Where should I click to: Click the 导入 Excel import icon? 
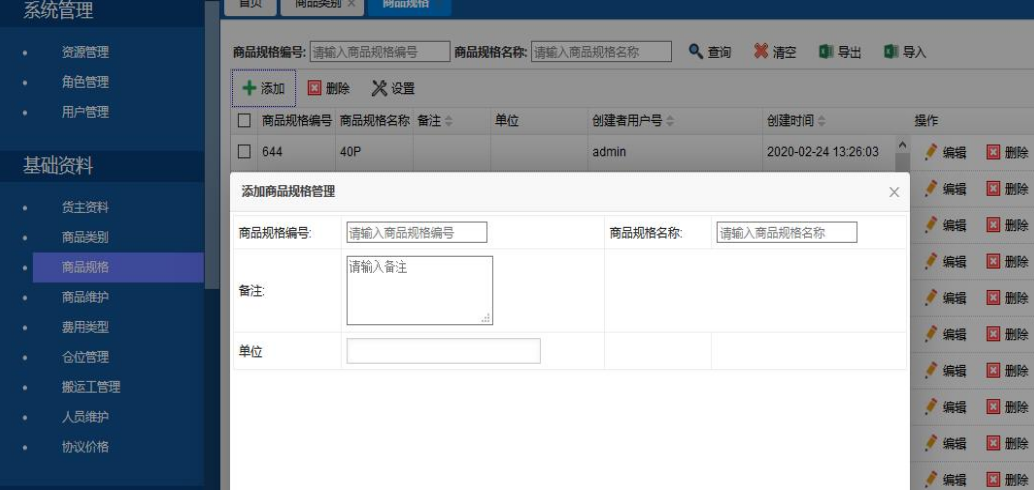point(891,51)
